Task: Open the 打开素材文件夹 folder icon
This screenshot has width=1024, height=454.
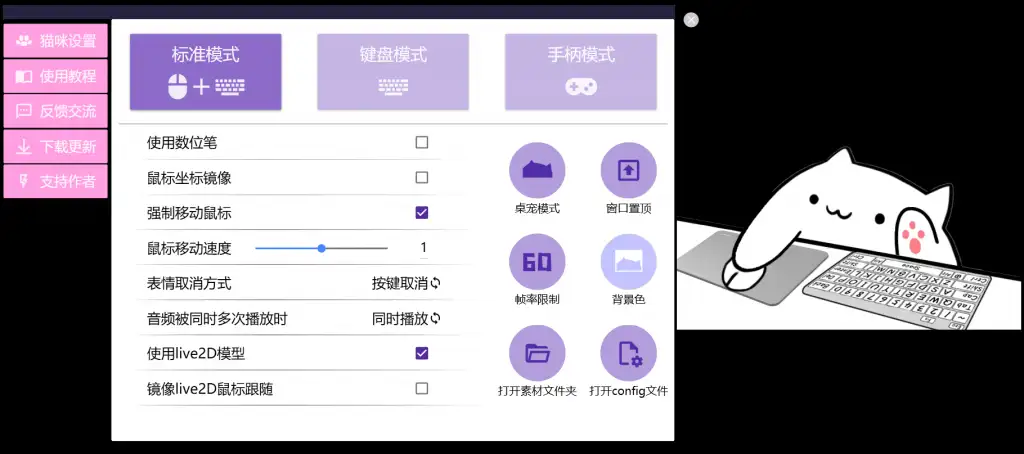Action: coord(537,353)
